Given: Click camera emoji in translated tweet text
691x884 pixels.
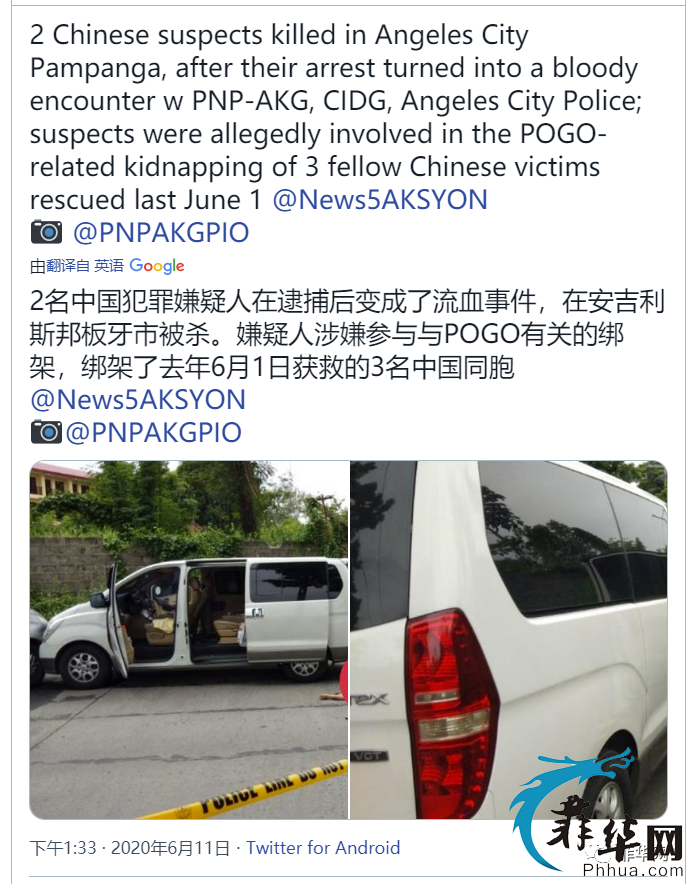Looking at the screenshot, I should 46,432.
